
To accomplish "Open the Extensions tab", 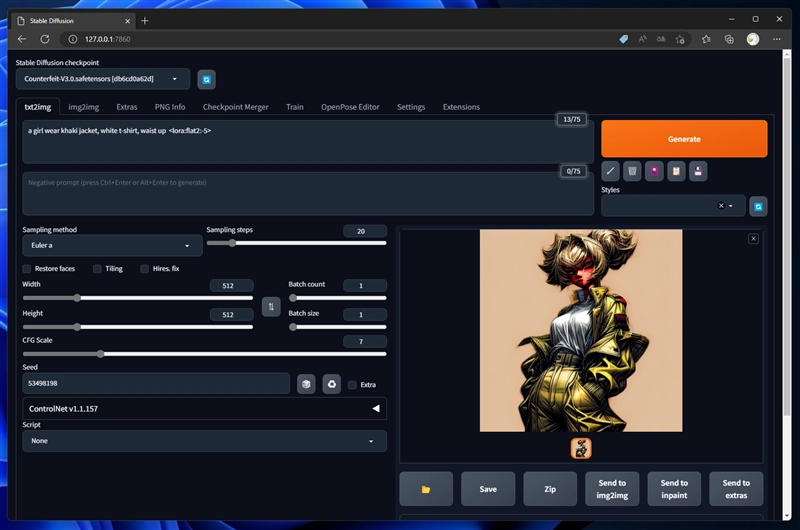I will tap(461, 107).
